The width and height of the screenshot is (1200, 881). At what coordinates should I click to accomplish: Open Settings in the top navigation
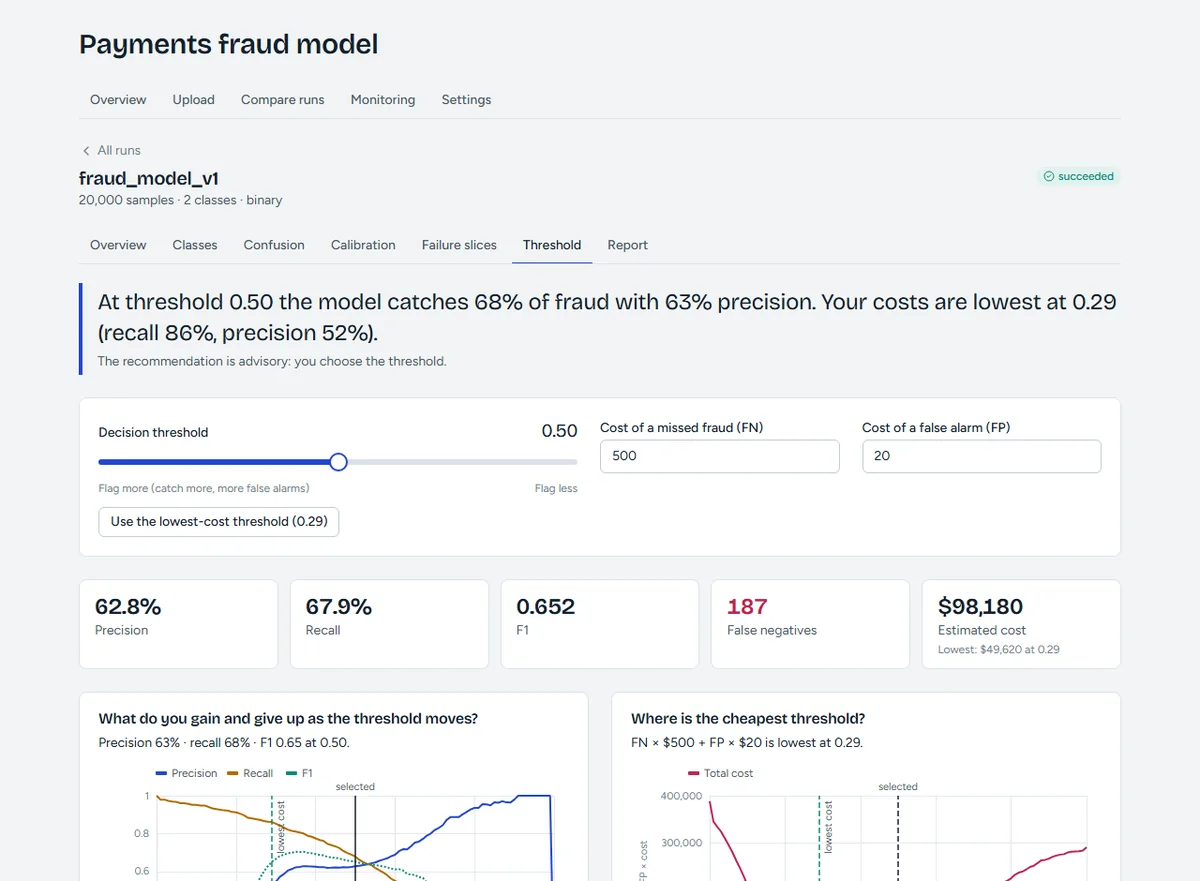pyautogui.click(x=466, y=100)
